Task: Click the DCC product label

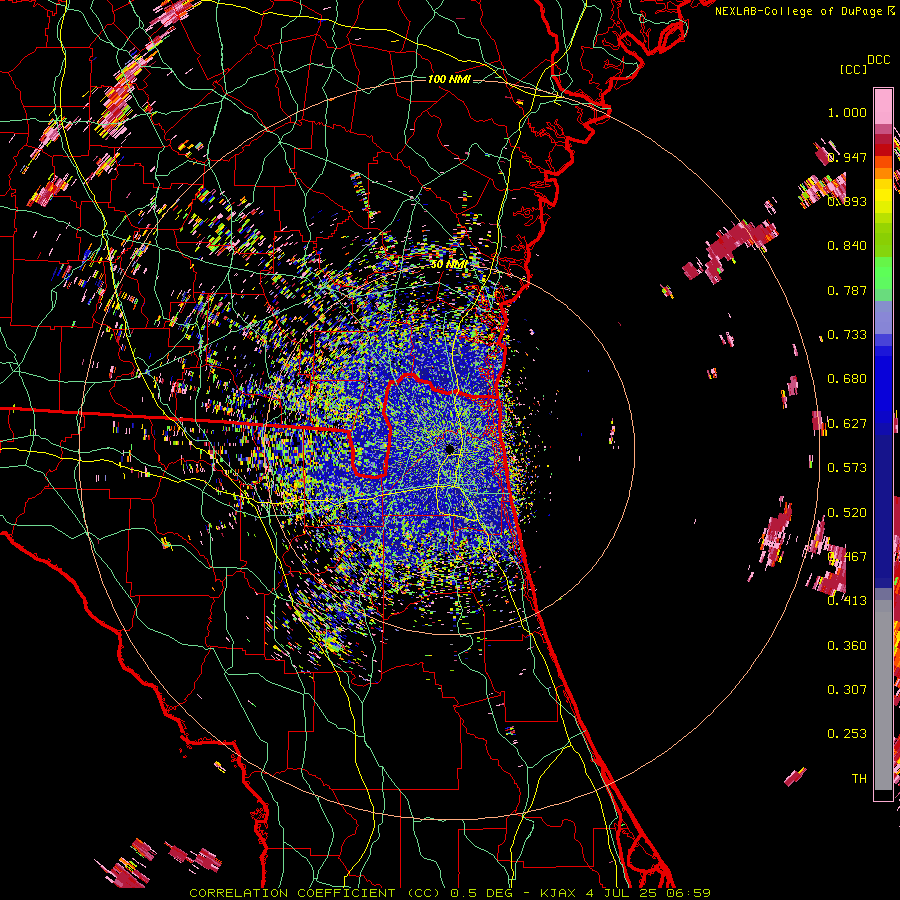Action: [x=878, y=60]
